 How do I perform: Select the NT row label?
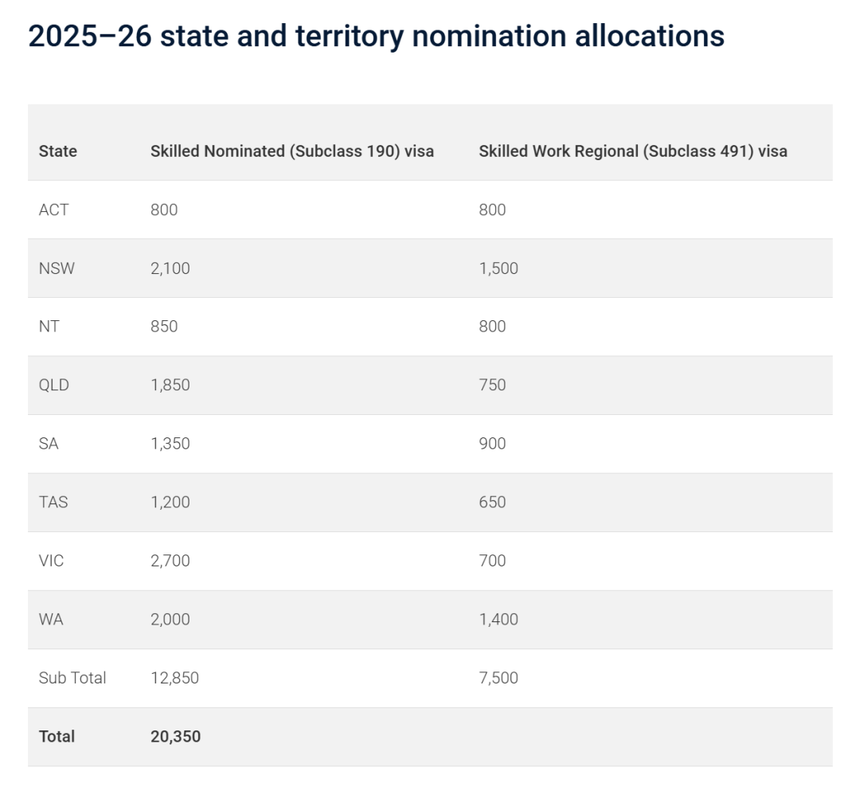pos(49,326)
